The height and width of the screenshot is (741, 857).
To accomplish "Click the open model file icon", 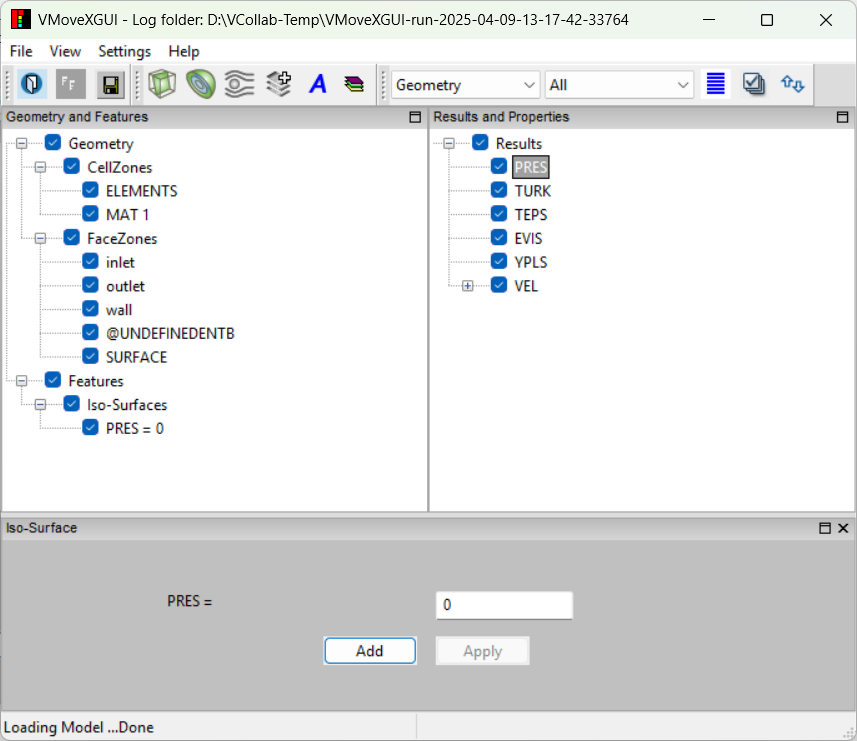I will tap(32, 85).
